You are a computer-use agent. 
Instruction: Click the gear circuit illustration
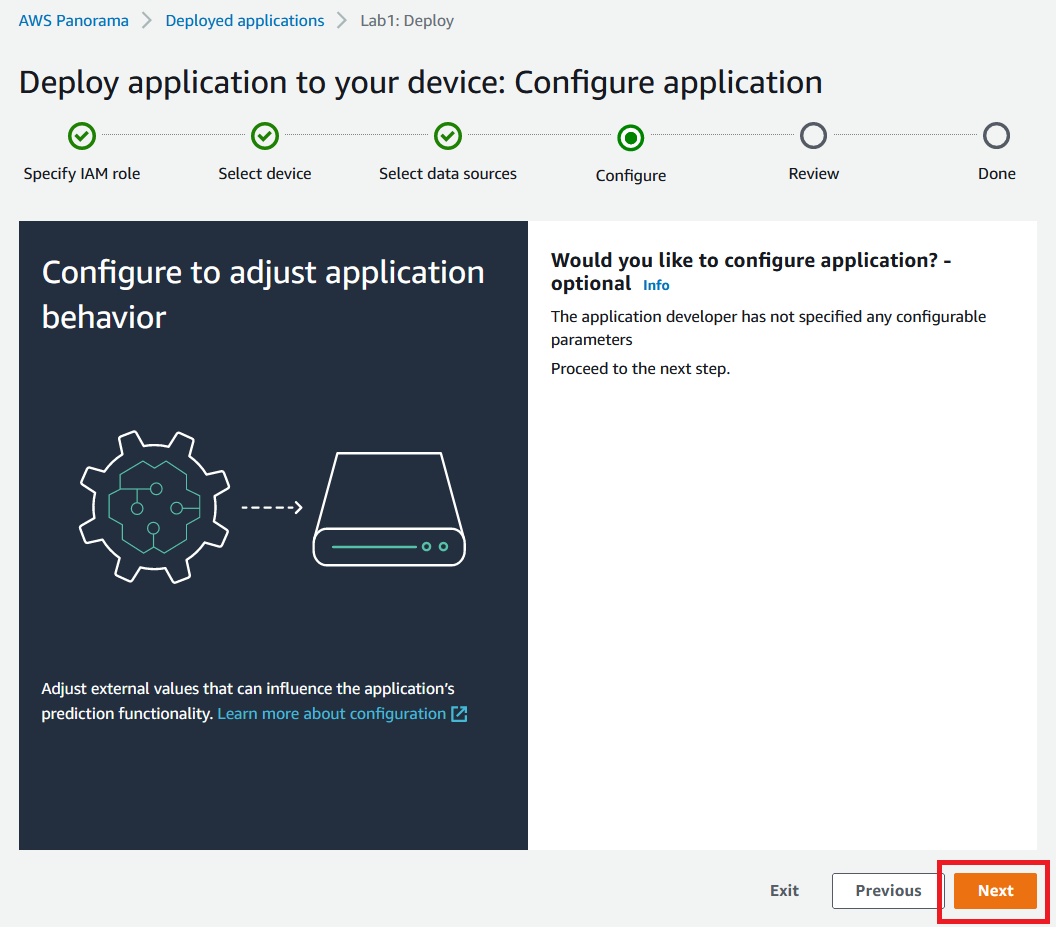(x=155, y=507)
